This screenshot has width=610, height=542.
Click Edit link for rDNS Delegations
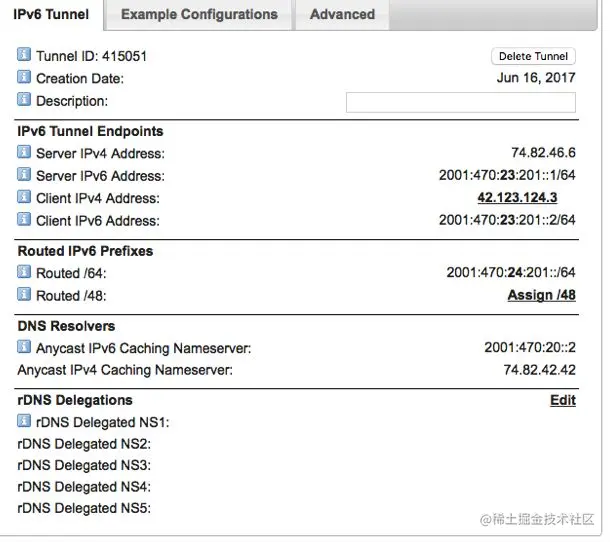[x=563, y=400]
